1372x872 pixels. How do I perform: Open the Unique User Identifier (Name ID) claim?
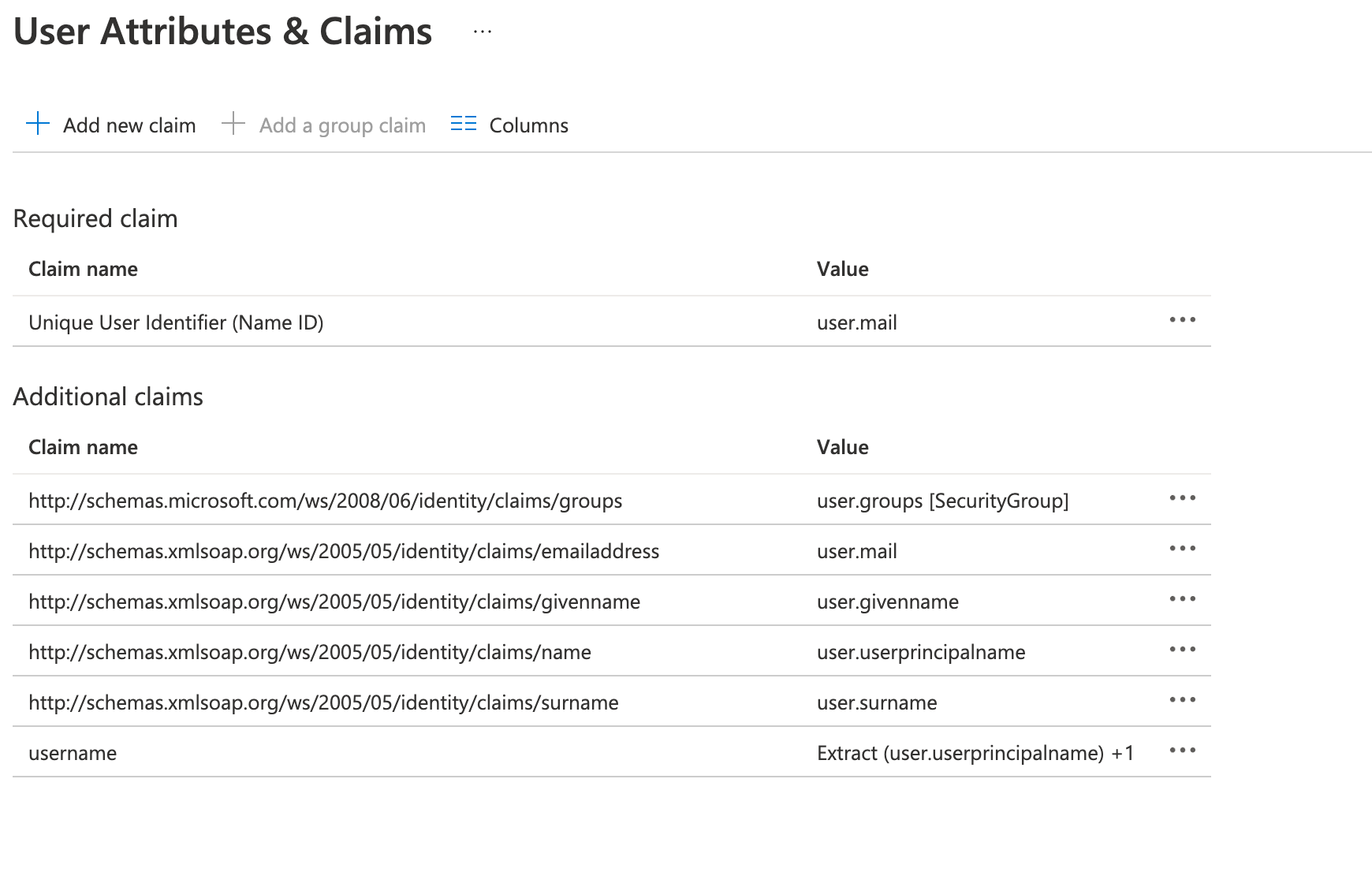[x=176, y=322]
